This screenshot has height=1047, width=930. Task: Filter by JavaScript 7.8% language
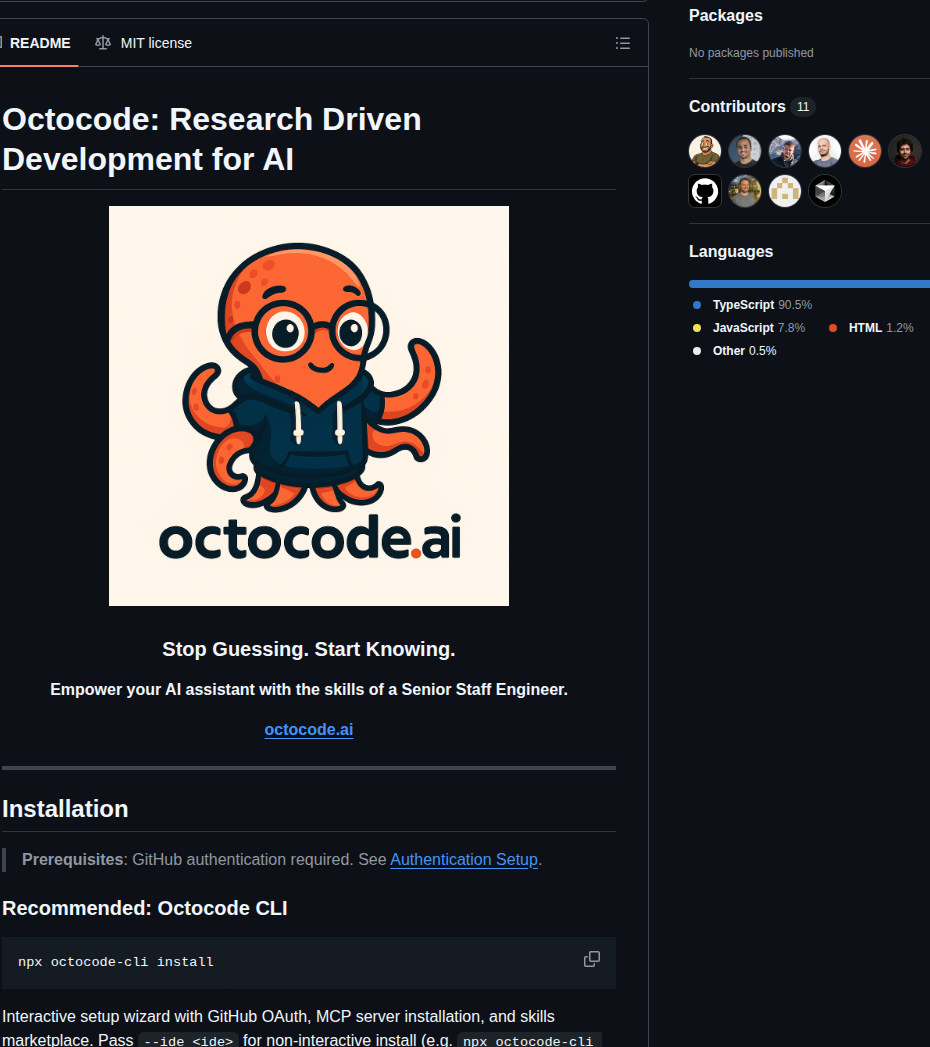tap(758, 328)
